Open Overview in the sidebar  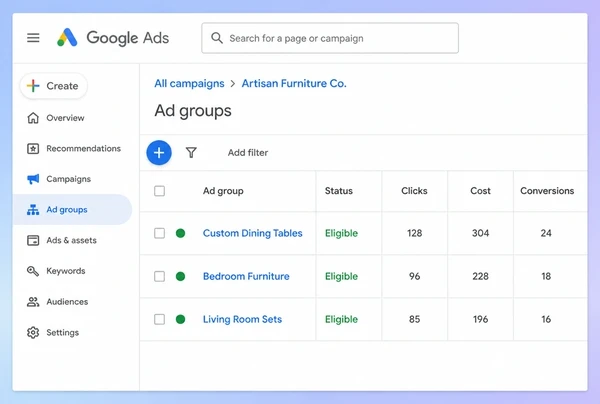(65, 118)
